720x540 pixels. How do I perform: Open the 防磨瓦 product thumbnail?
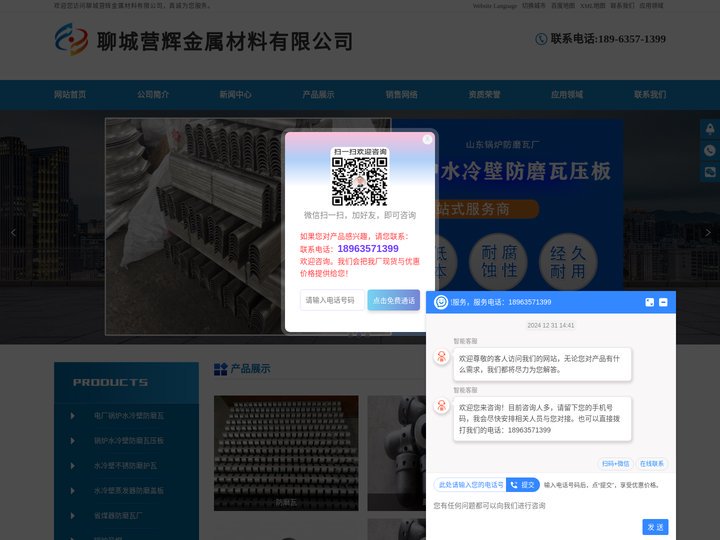[x=286, y=453]
